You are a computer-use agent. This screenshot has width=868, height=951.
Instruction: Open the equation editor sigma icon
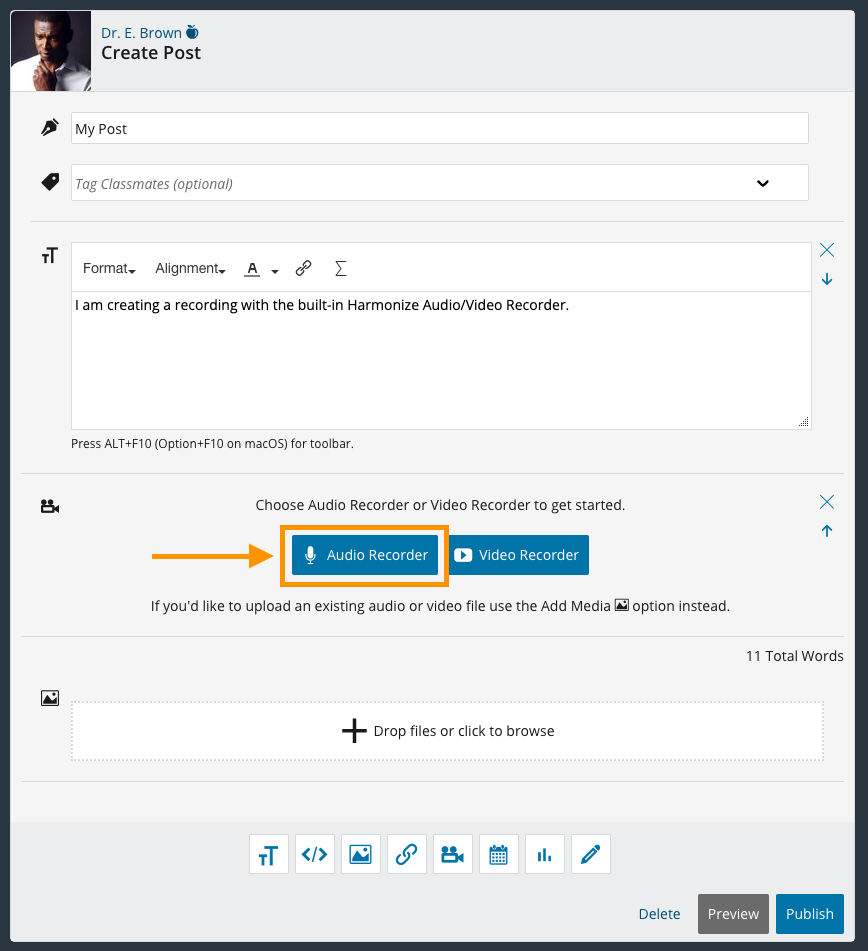point(340,268)
